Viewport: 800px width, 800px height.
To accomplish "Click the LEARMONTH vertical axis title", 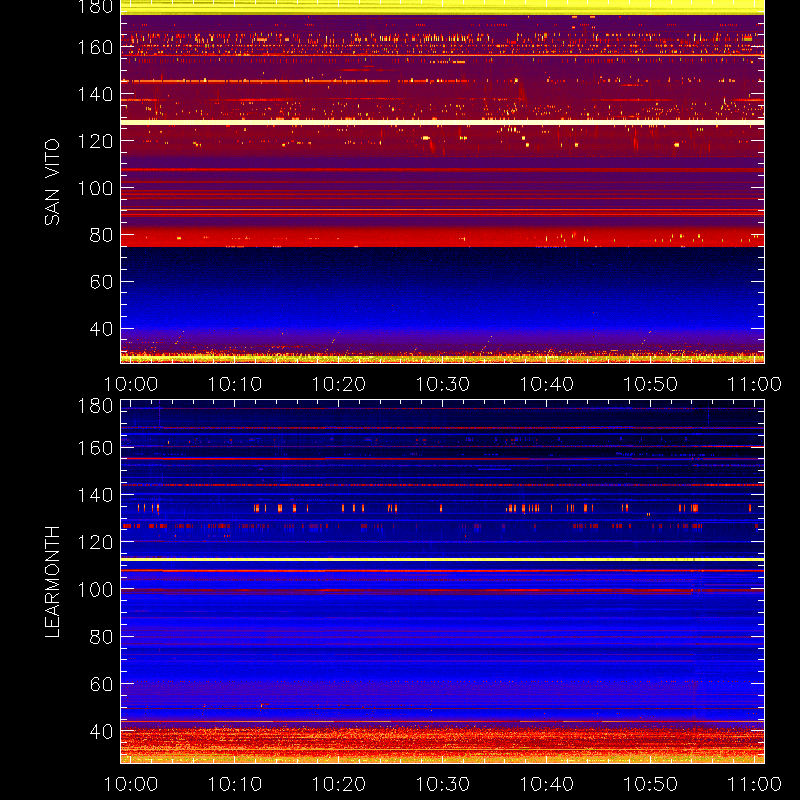I will (x=52, y=582).
